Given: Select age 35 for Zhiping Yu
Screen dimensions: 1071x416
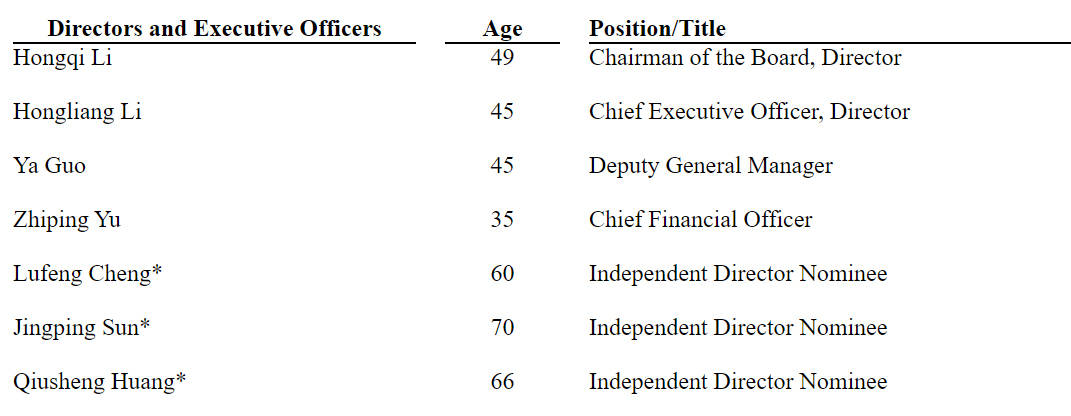Looking at the screenshot, I should pyautogui.click(x=502, y=220).
